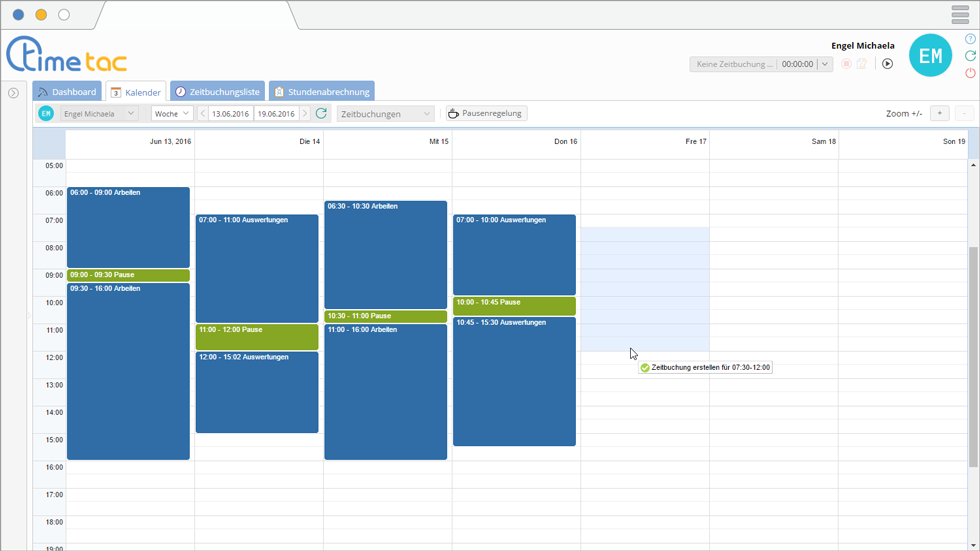Image resolution: width=980 pixels, height=551 pixels.
Task: Go to next week arrow
Action: [305, 114]
